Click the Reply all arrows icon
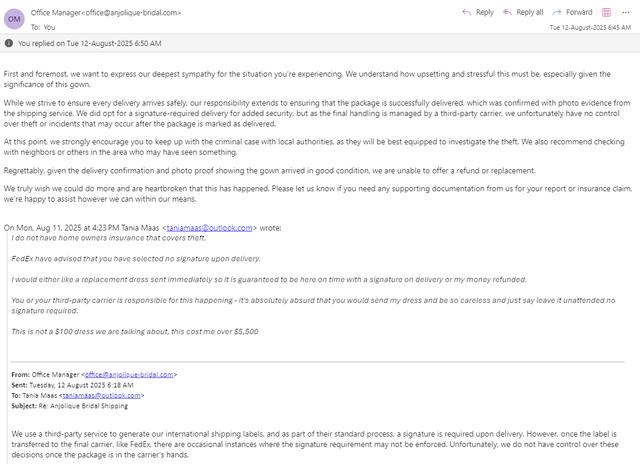 pos(507,12)
